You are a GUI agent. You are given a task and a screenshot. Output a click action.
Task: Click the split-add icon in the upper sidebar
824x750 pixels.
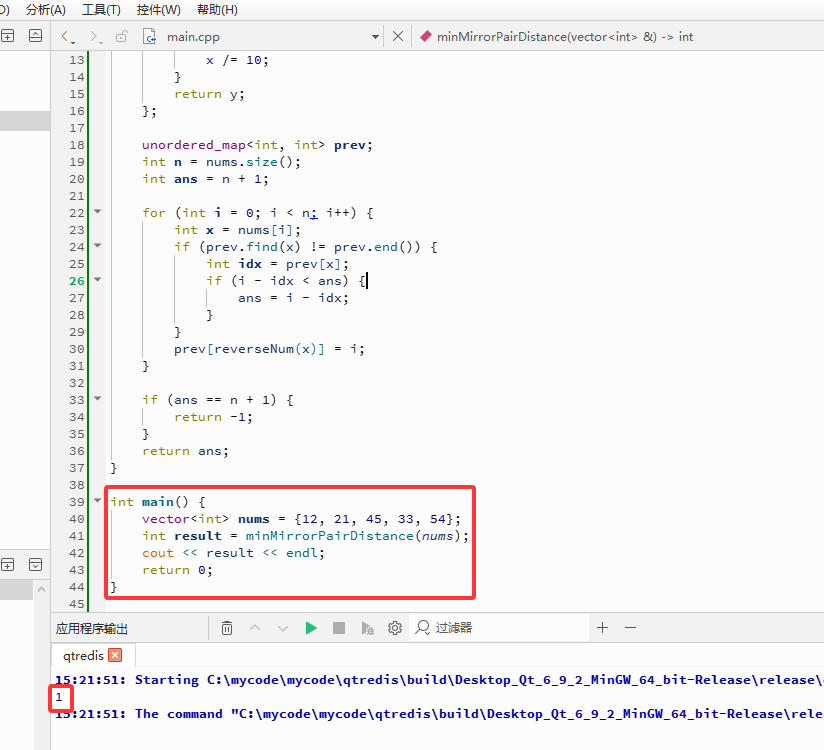7,36
